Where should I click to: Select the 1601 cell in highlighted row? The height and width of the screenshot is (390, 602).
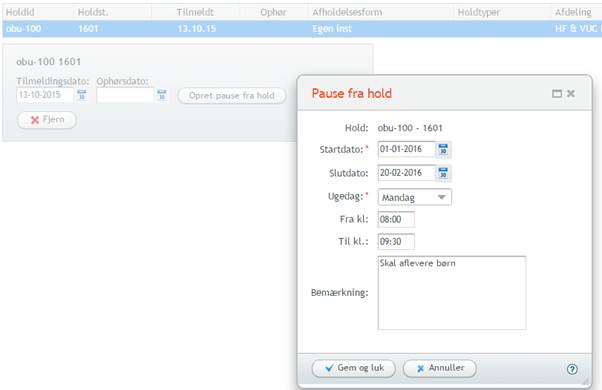(x=88, y=29)
